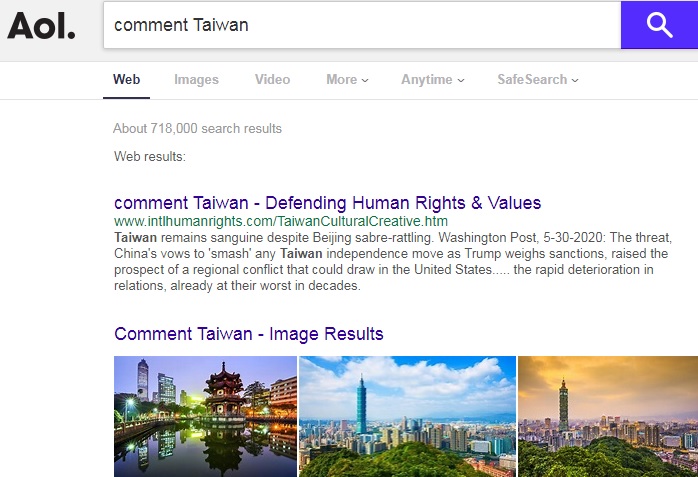698x477 pixels.
Task: Click the Aol. logo
Action: click(41, 25)
